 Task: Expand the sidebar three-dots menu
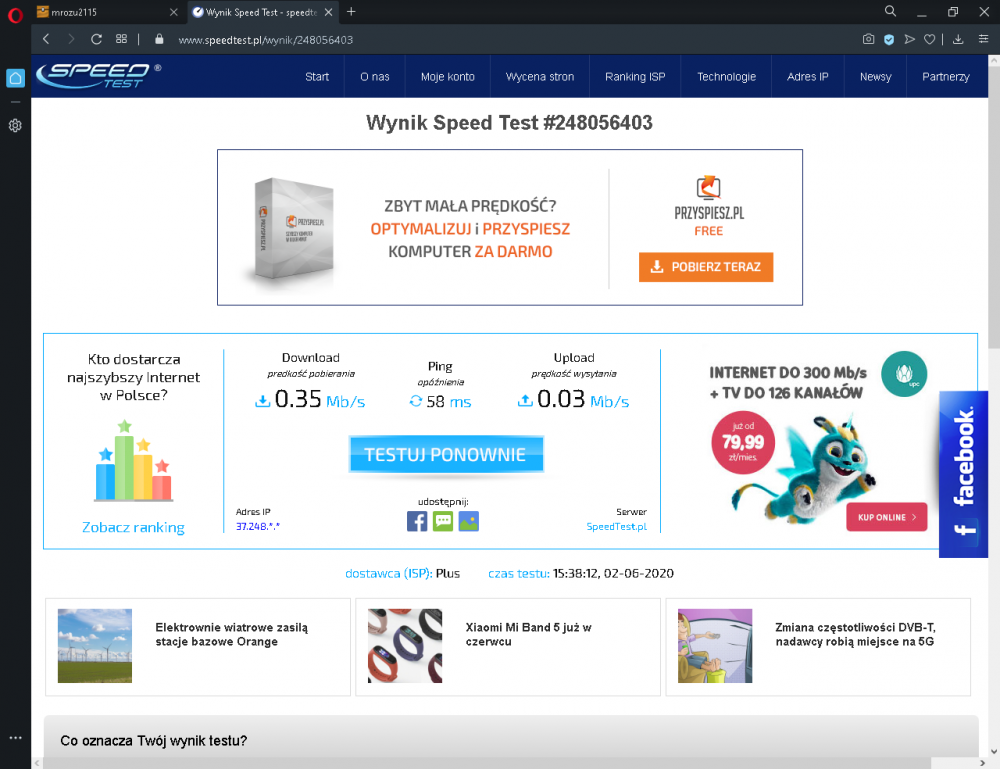(x=15, y=738)
